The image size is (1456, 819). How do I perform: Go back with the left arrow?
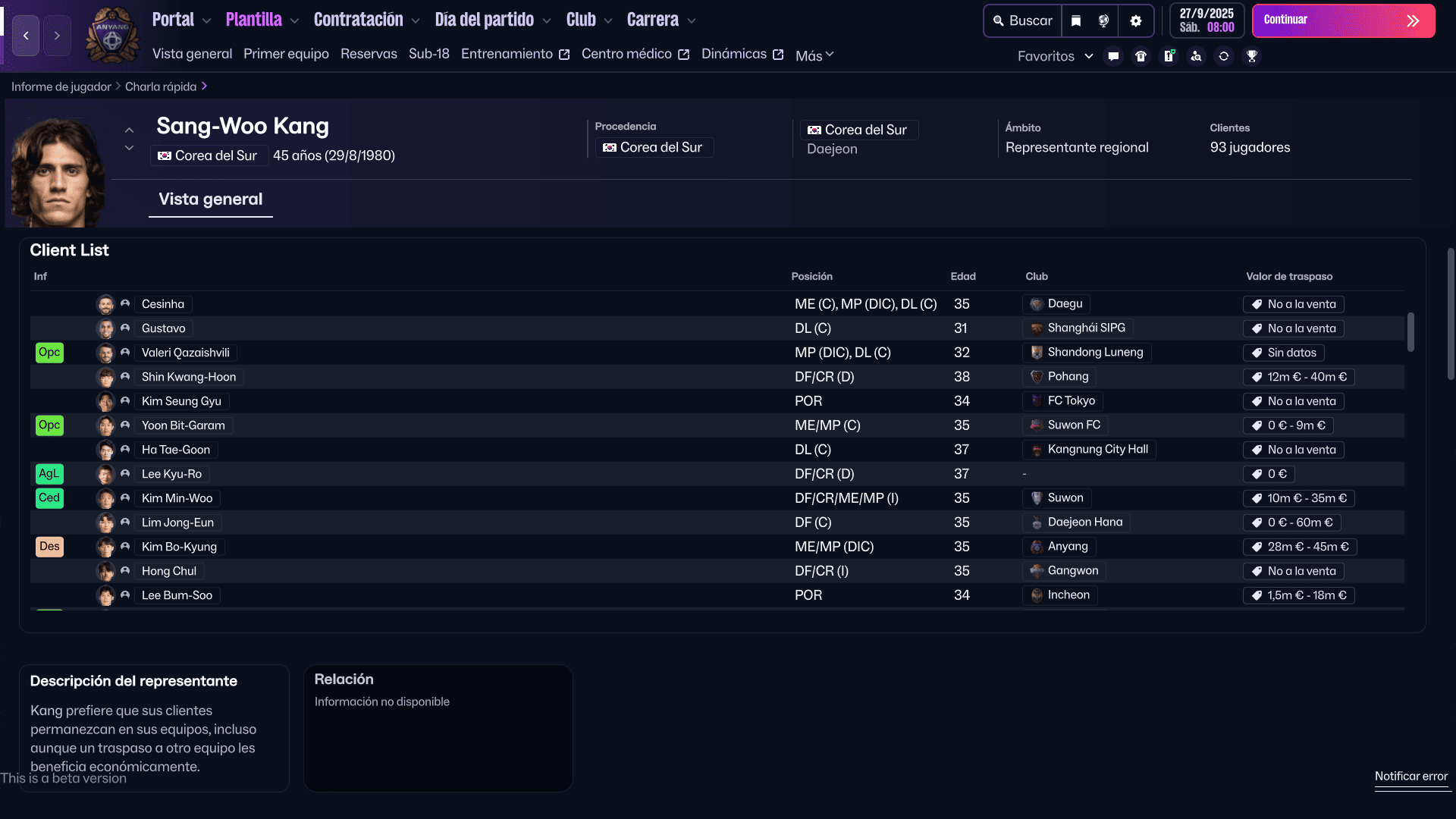(26, 36)
